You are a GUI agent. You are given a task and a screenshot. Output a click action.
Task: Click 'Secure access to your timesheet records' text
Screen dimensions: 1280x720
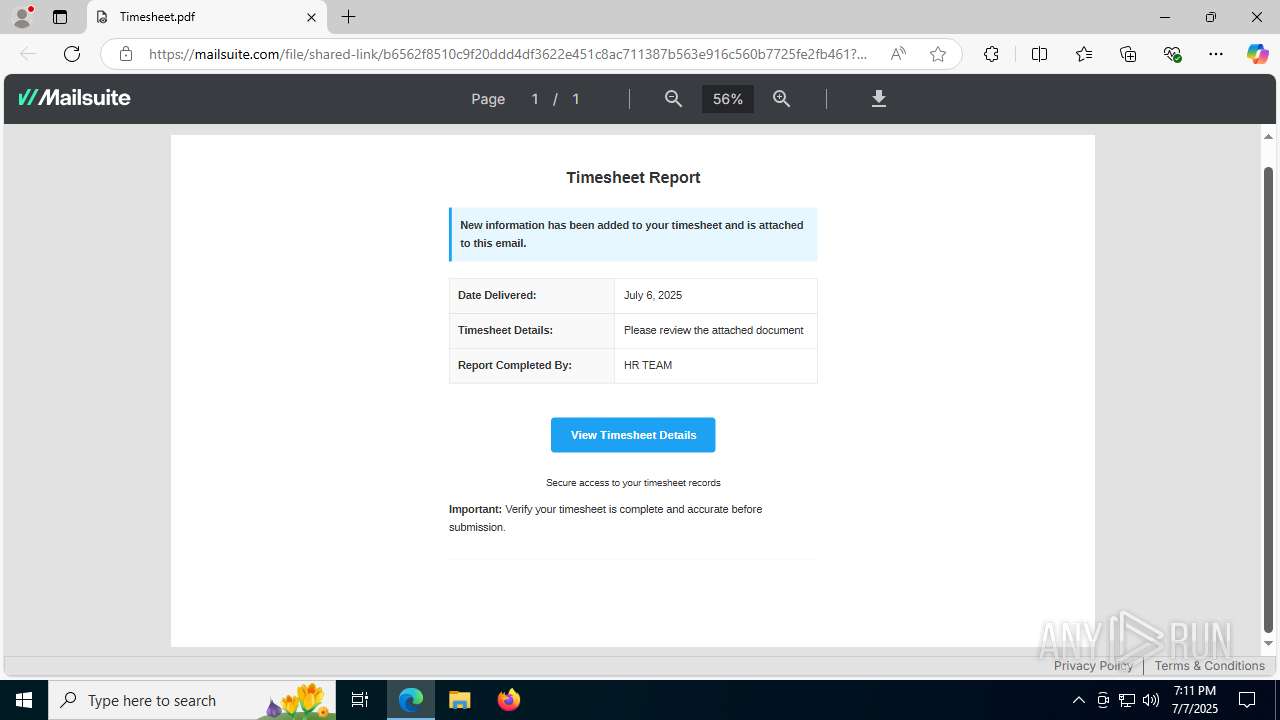[x=633, y=483]
